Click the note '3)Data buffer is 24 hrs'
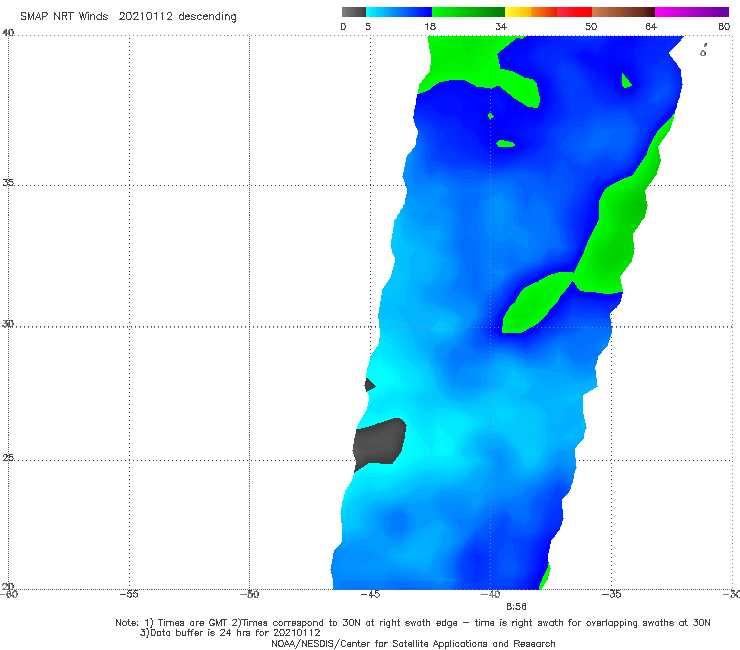Viewport: 740px width, 650px height. tap(230, 633)
